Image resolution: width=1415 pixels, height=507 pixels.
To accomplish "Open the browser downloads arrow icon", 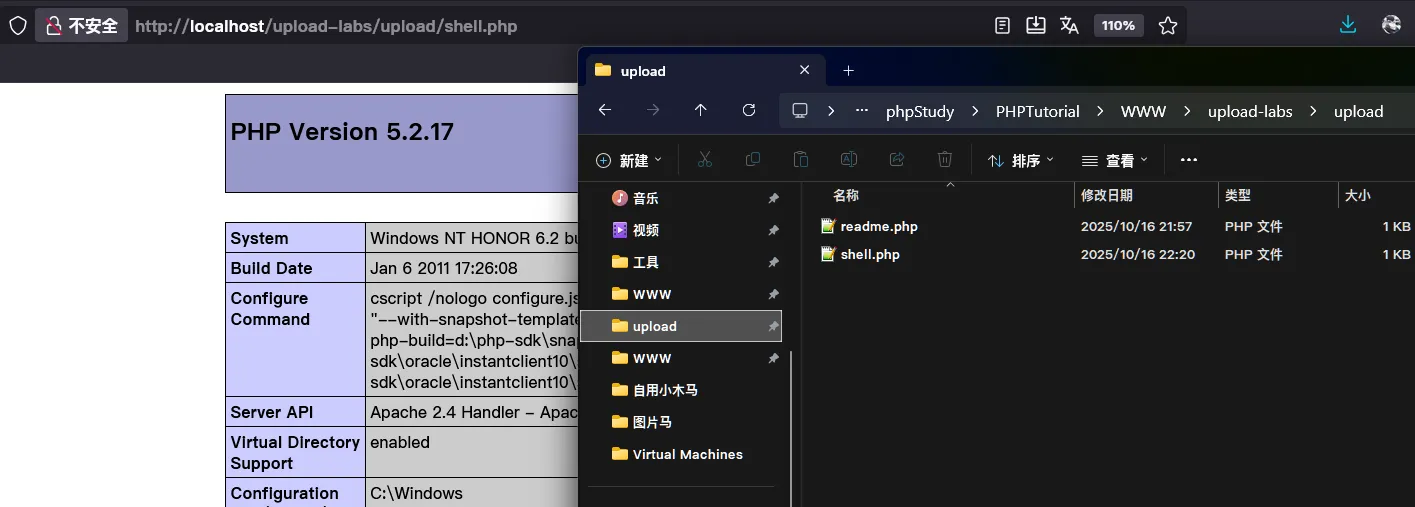I will coord(1348,25).
